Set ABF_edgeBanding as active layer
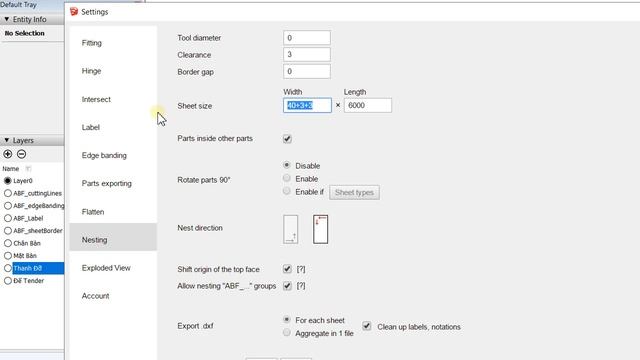Screen dimensions: 640x360 pos(7,206)
